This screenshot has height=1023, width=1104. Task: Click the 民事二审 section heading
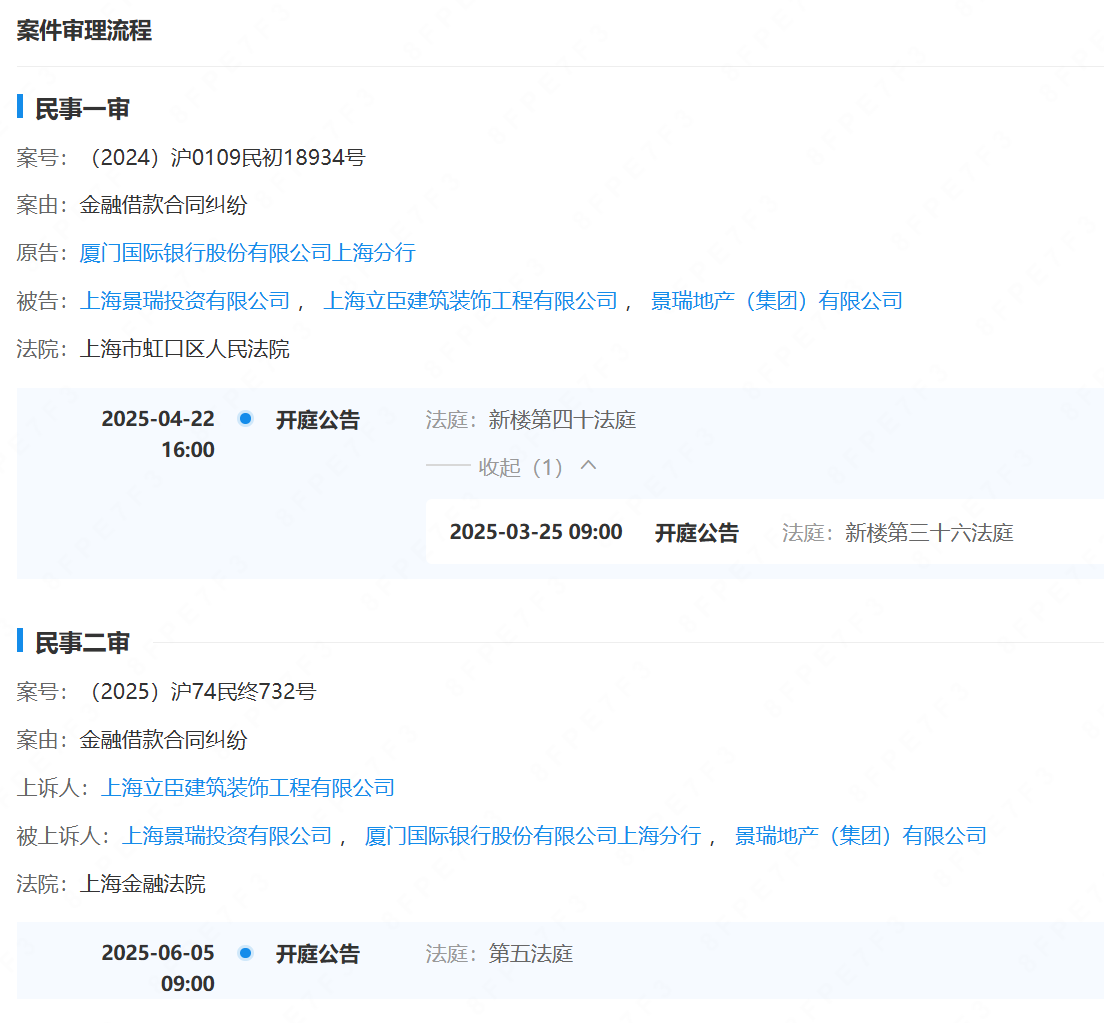point(82,643)
